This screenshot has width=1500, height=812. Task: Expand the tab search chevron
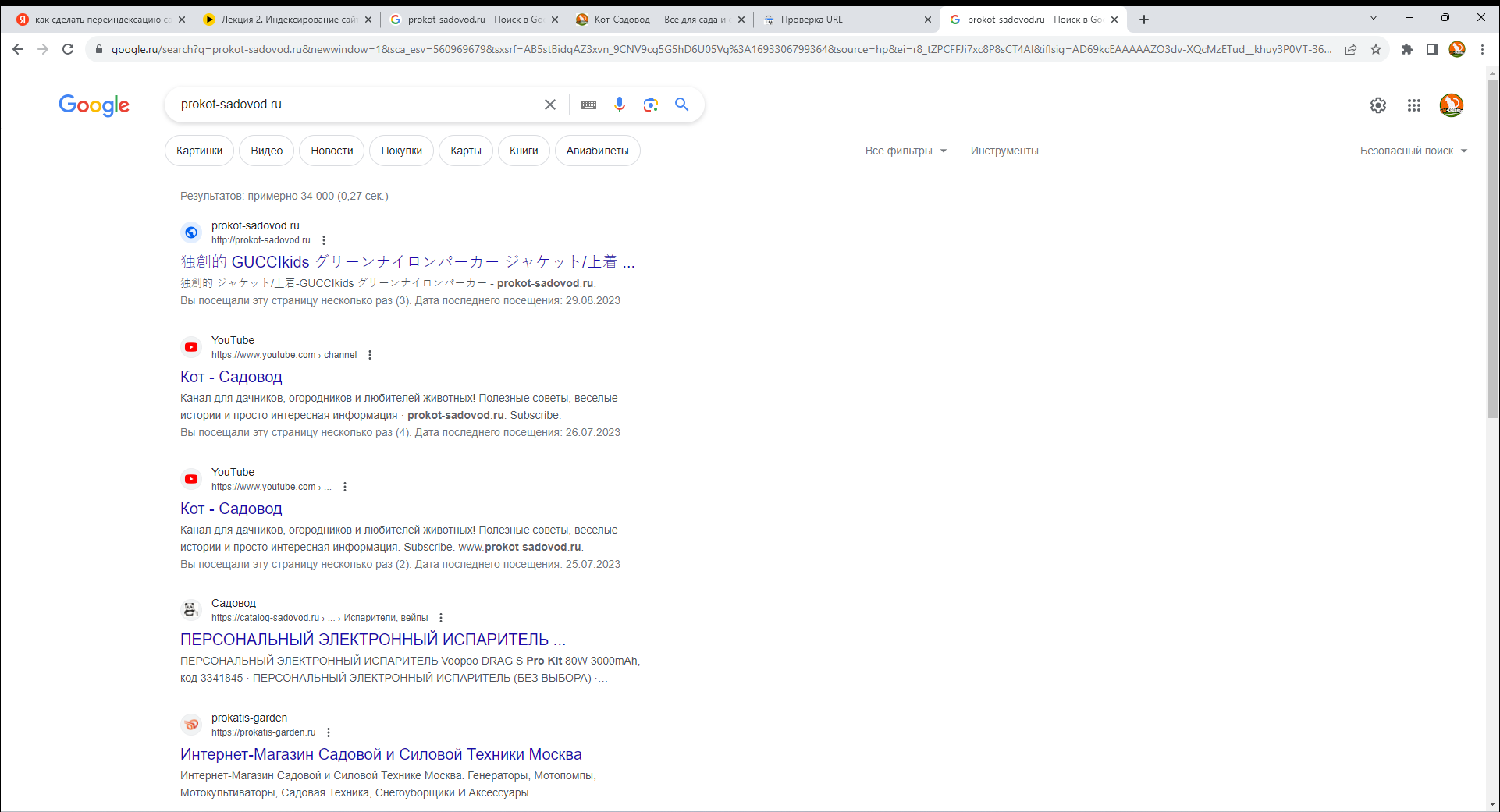click(1374, 17)
